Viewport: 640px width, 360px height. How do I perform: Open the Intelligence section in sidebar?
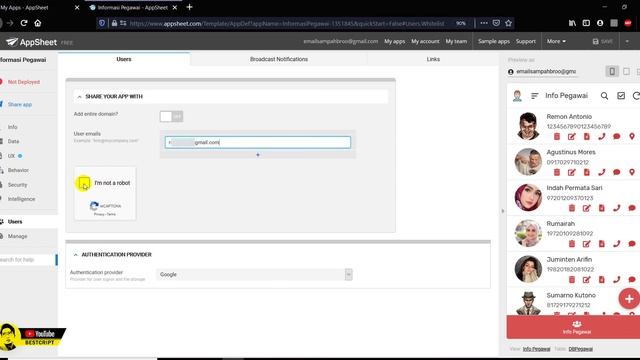pos(21,199)
